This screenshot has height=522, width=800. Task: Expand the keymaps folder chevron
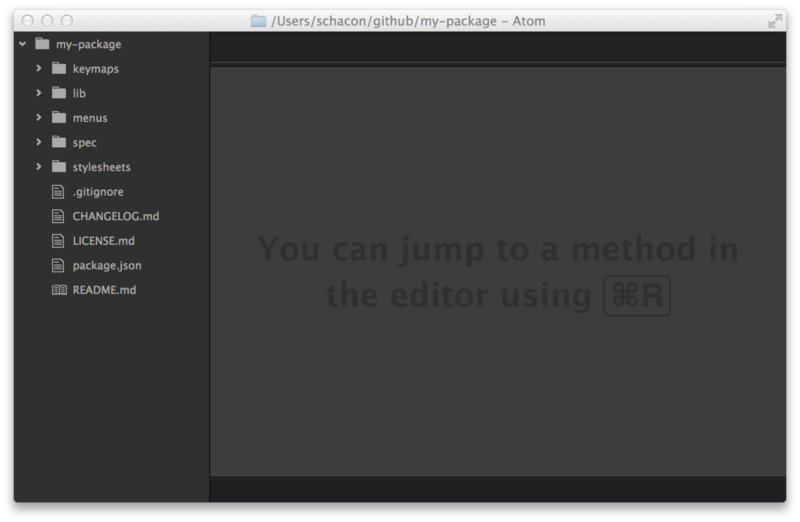pyautogui.click(x=38, y=69)
